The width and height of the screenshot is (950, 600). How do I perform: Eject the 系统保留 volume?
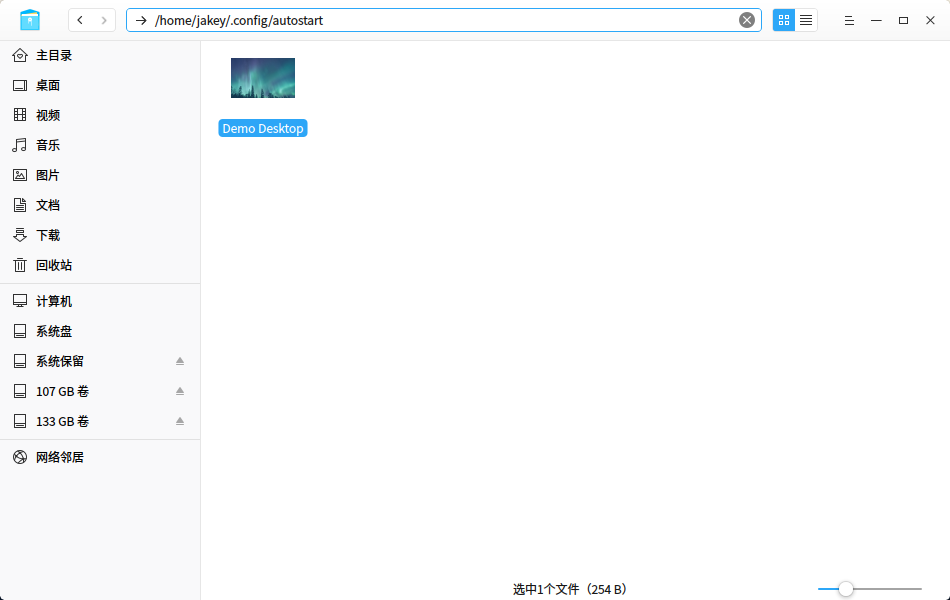[x=180, y=361]
